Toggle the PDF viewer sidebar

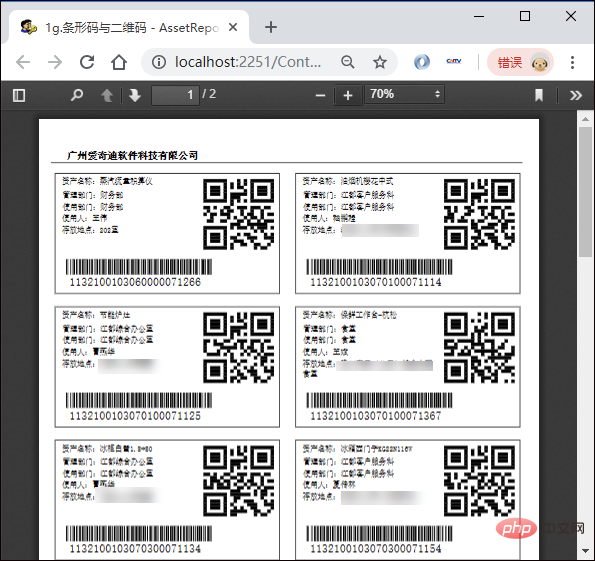[x=19, y=95]
